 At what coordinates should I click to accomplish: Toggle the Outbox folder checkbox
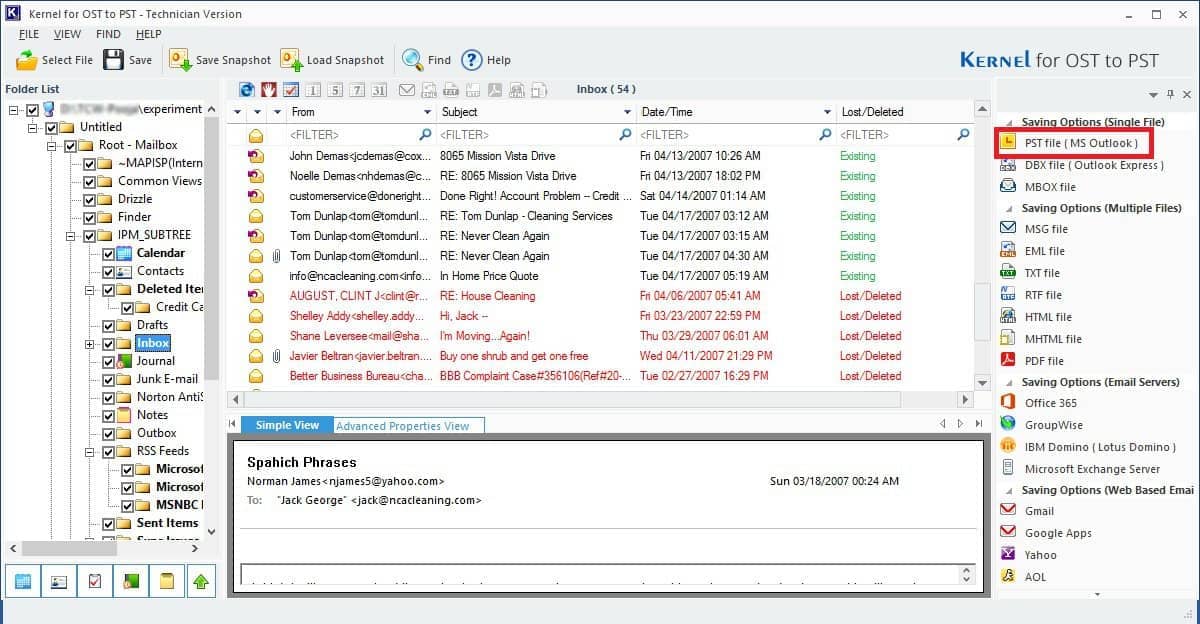109,434
